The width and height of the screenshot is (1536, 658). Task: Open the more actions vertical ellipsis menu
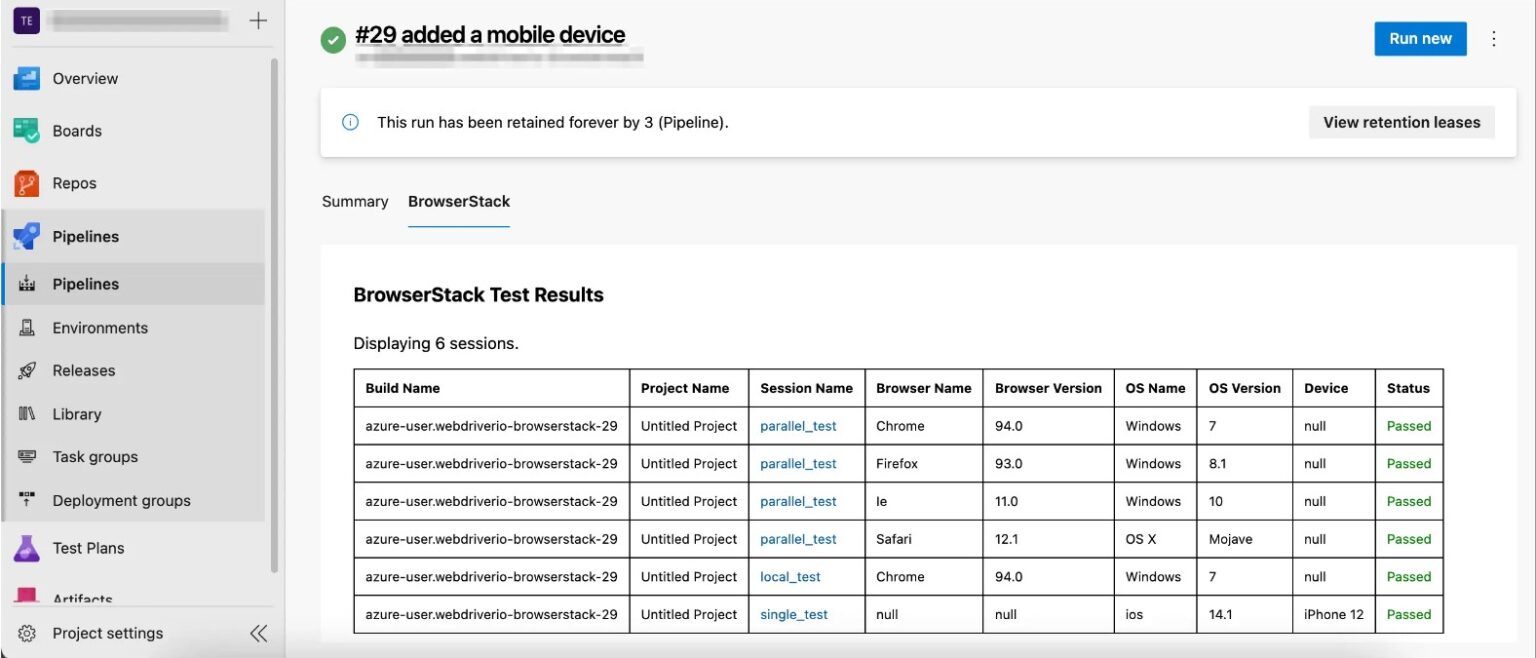coord(1494,39)
